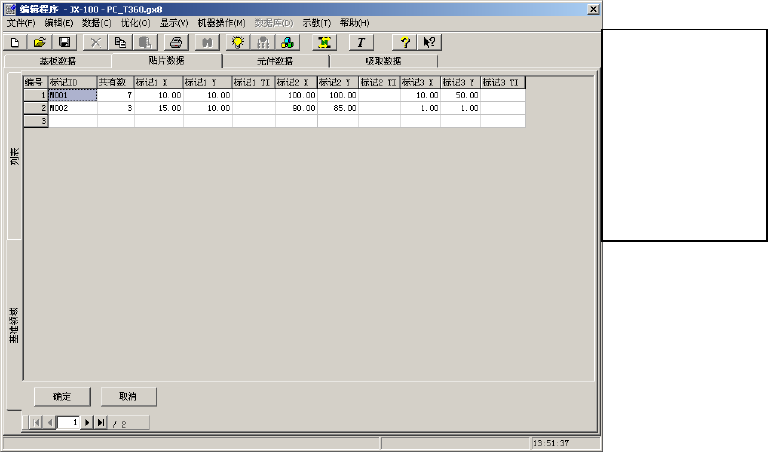Click the Find binoculars icon

point(207,43)
